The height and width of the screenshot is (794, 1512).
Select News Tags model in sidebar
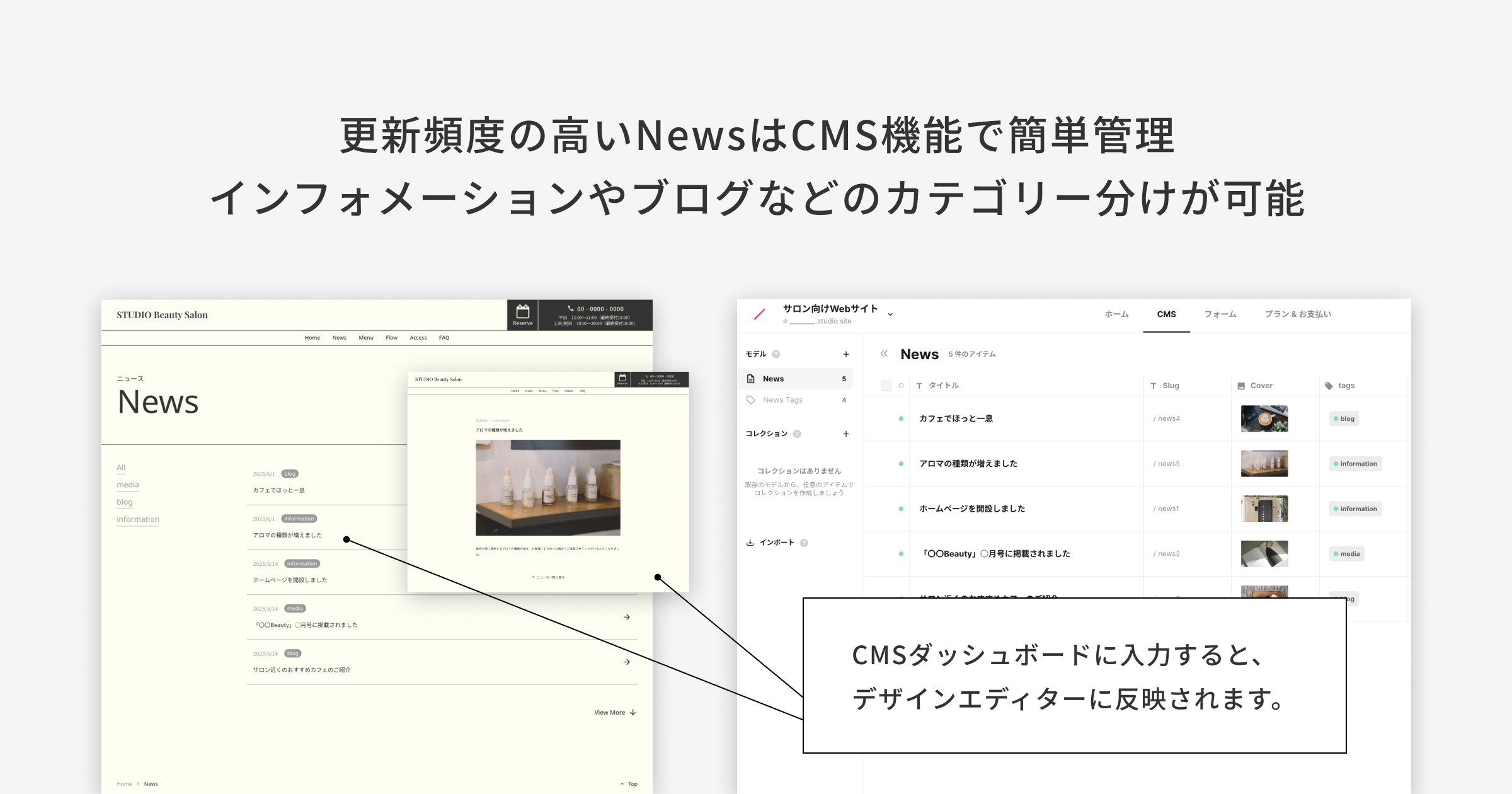click(795, 400)
